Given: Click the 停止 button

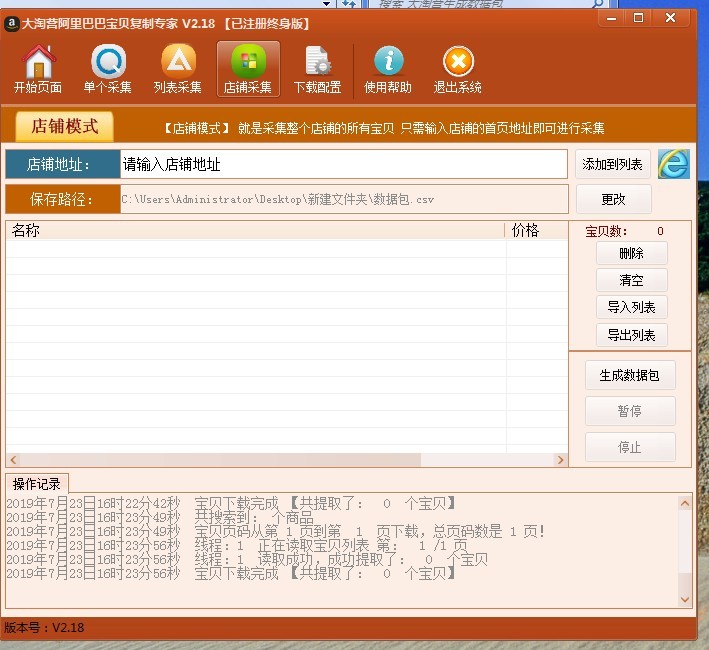Looking at the screenshot, I should pos(630,447).
